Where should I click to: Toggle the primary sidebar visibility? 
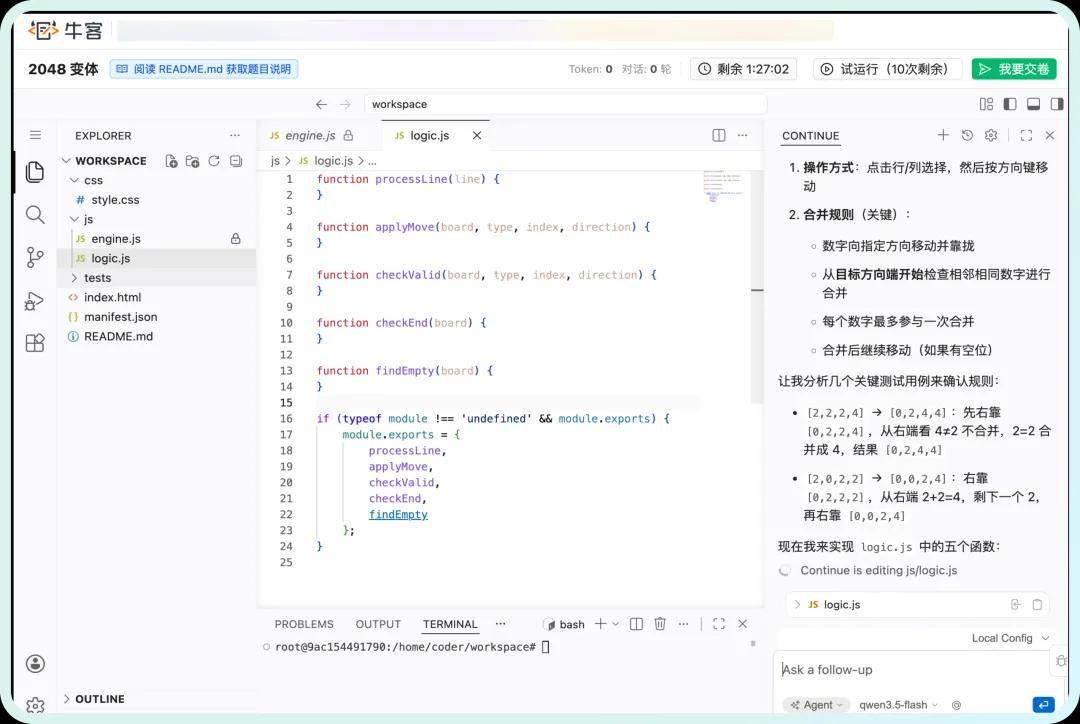click(1009, 103)
